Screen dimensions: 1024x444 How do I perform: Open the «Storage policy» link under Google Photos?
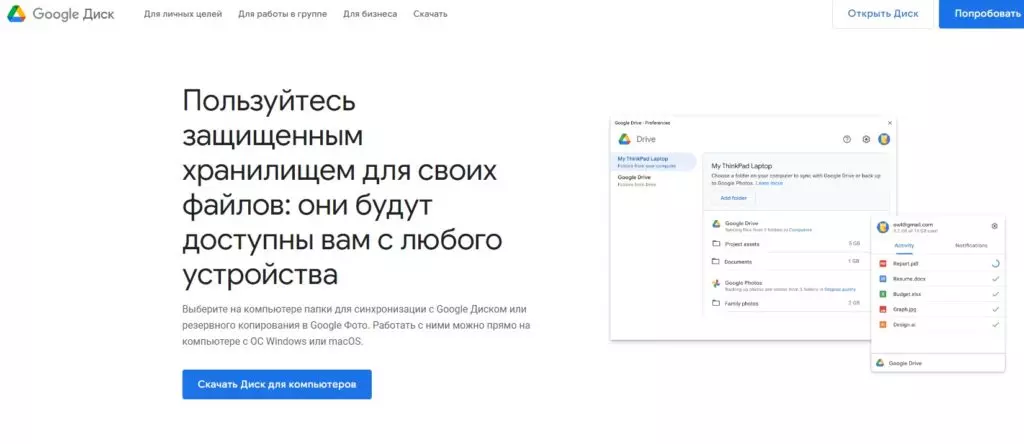[x=839, y=289]
